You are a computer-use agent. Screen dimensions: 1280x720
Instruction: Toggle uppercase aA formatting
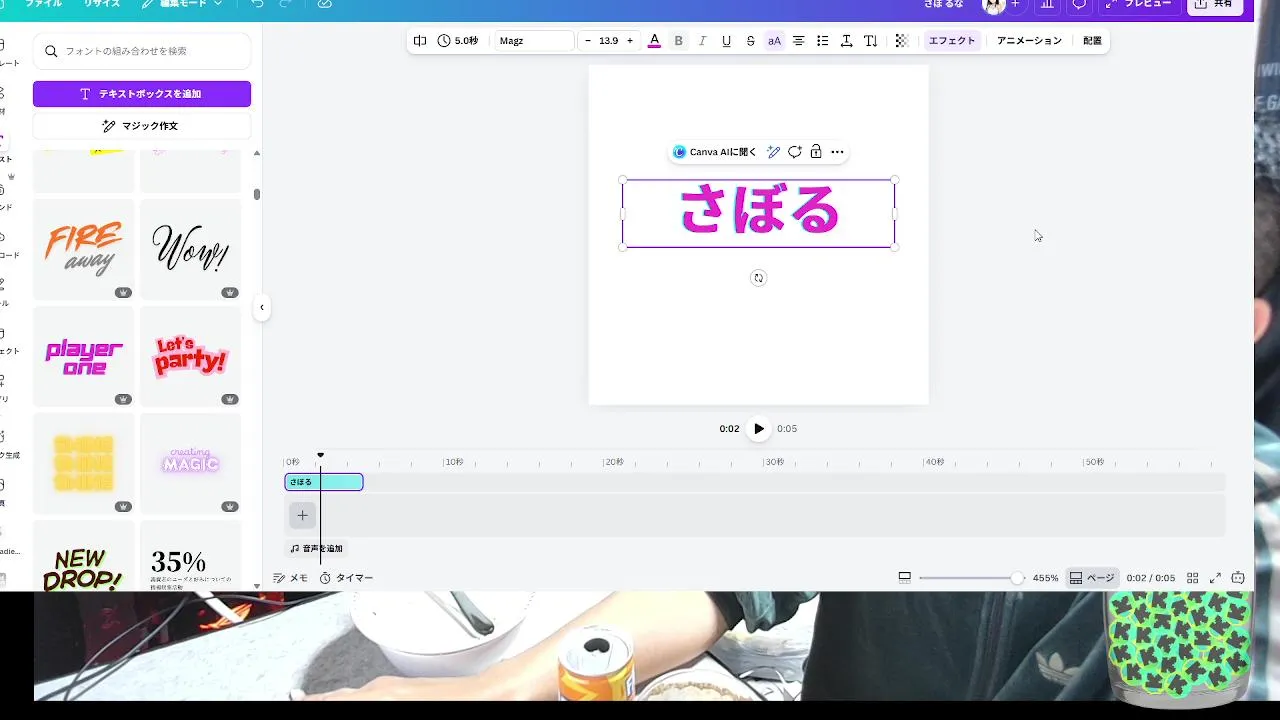point(774,41)
